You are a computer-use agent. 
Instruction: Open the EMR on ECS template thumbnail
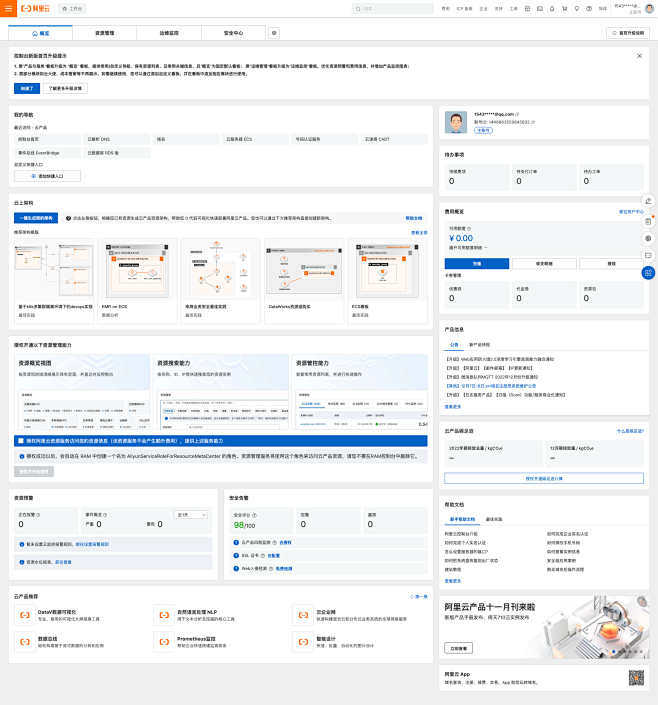click(137, 272)
